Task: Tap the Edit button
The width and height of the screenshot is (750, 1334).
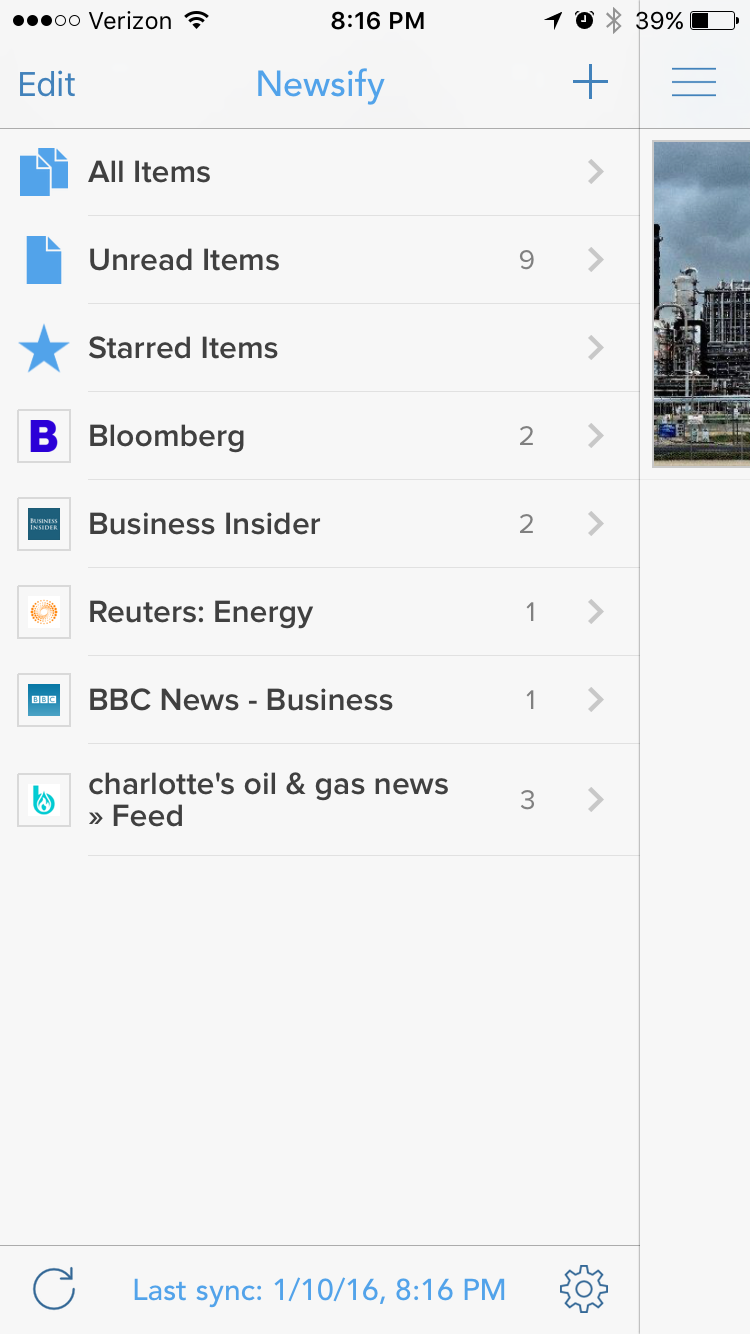Action: coord(47,84)
